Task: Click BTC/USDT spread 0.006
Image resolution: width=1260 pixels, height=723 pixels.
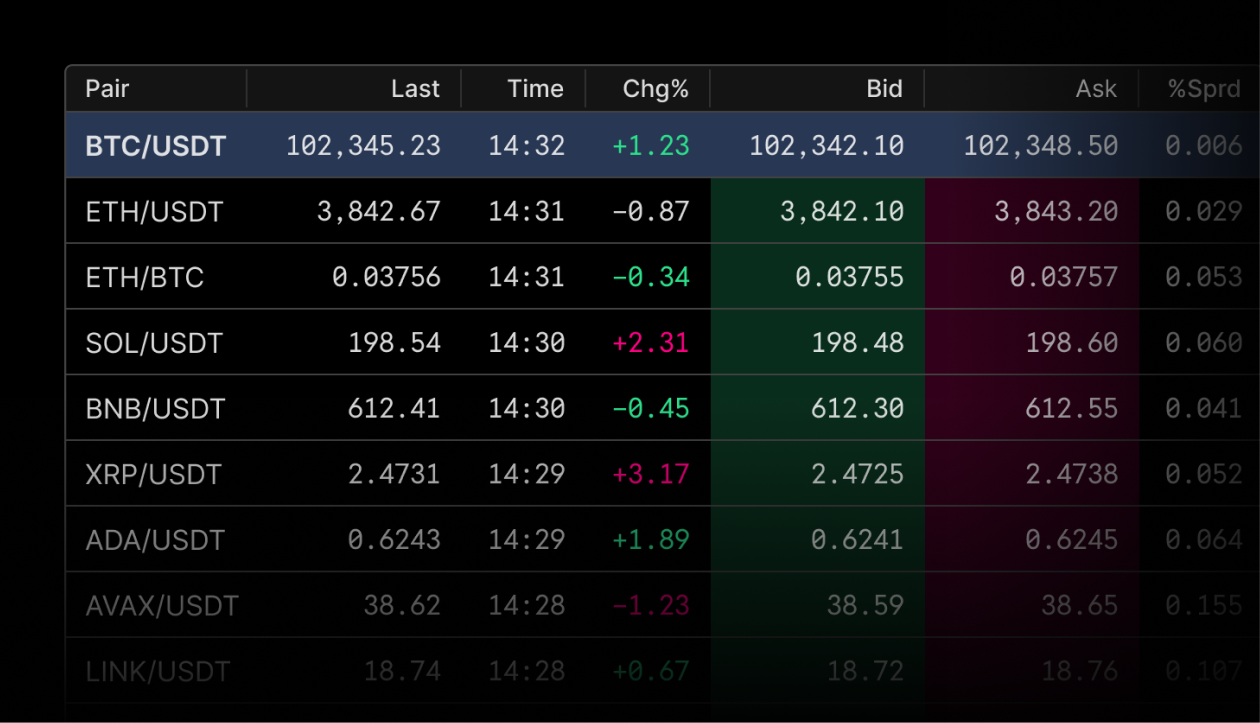Action: [x=1204, y=146]
